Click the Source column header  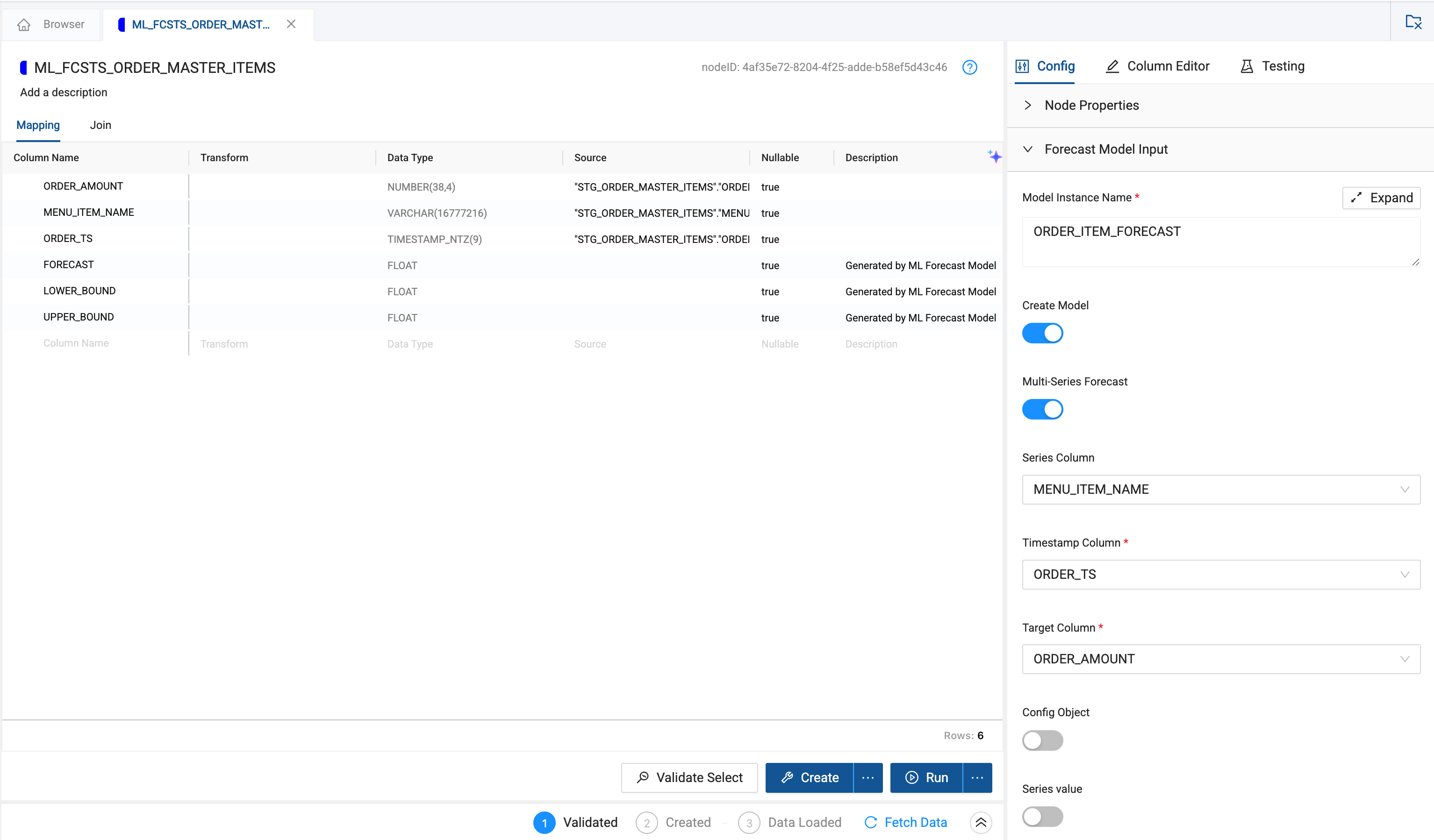coord(590,157)
